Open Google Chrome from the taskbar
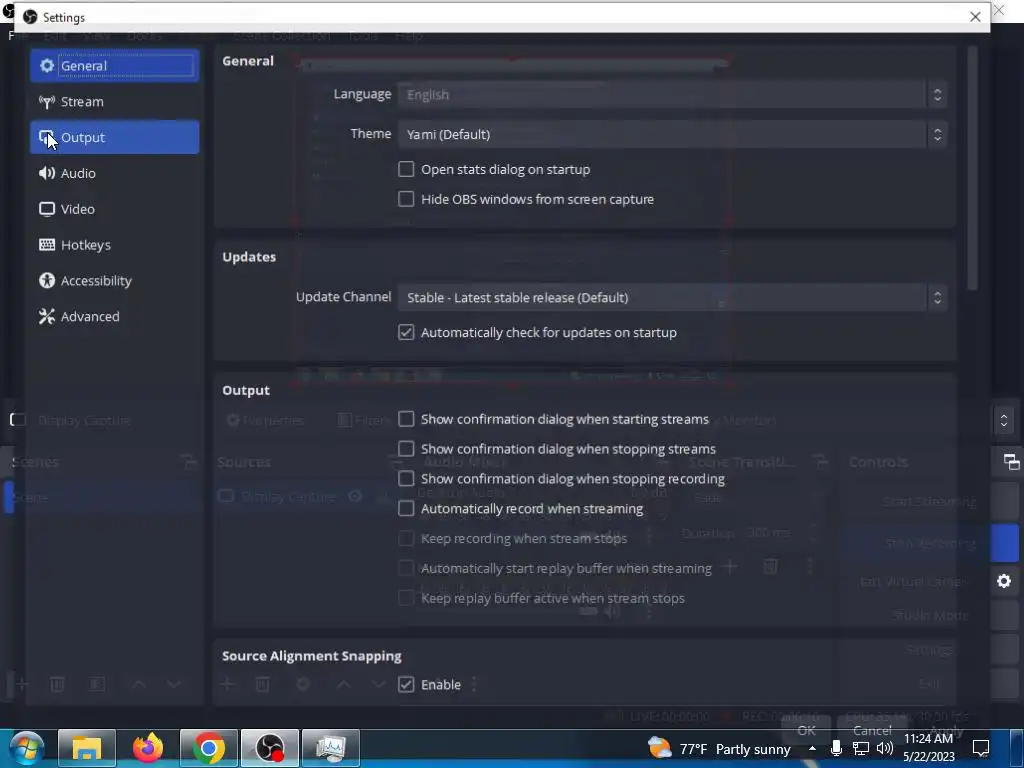The width and height of the screenshot is (1024, 768). (x=208, y=748)
